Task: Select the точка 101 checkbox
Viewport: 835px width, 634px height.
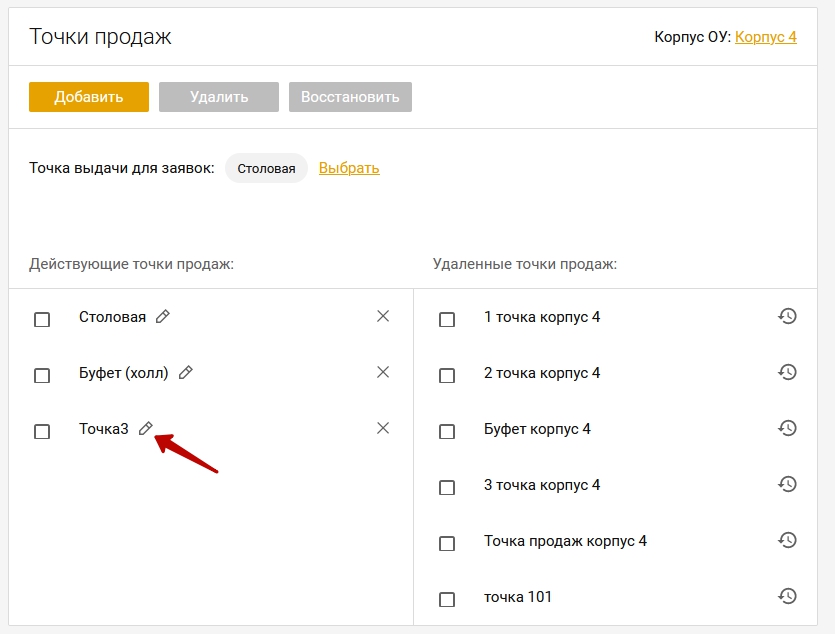Action: (447, 599)
